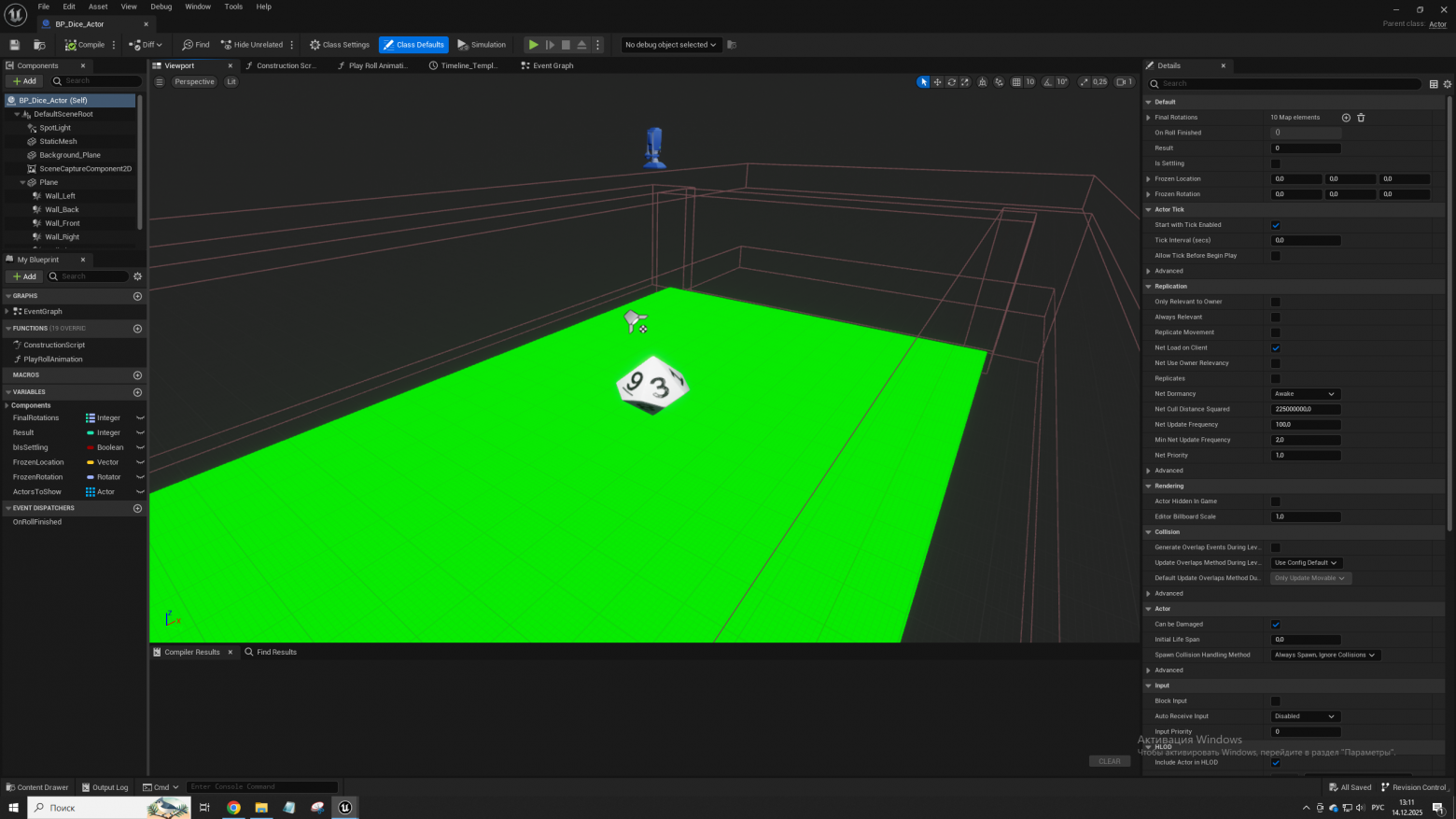Add a new variable in My Blueprint
1456x819 pixels.
tap(137, 392)
